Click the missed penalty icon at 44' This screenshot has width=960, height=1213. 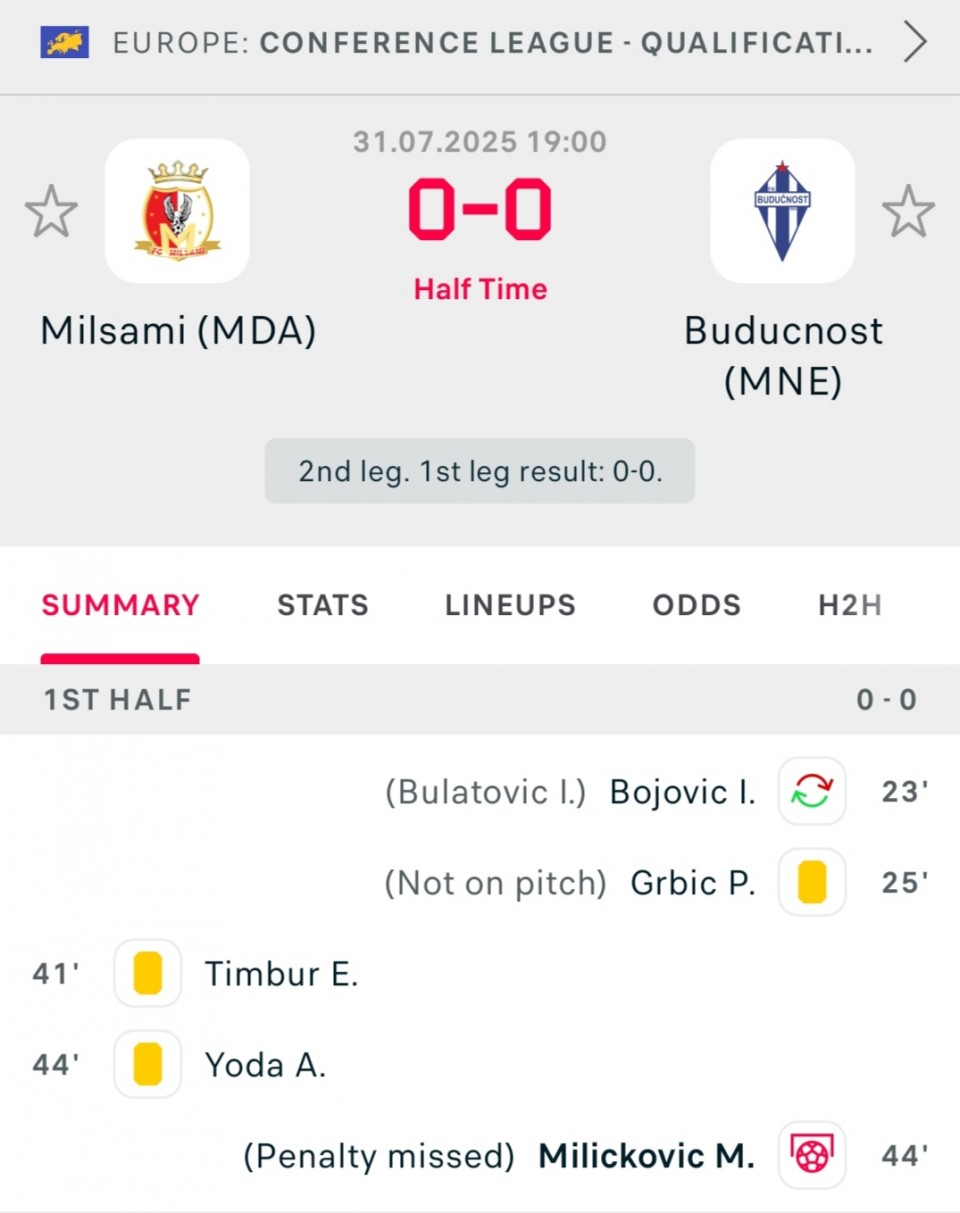[812, 1155]
